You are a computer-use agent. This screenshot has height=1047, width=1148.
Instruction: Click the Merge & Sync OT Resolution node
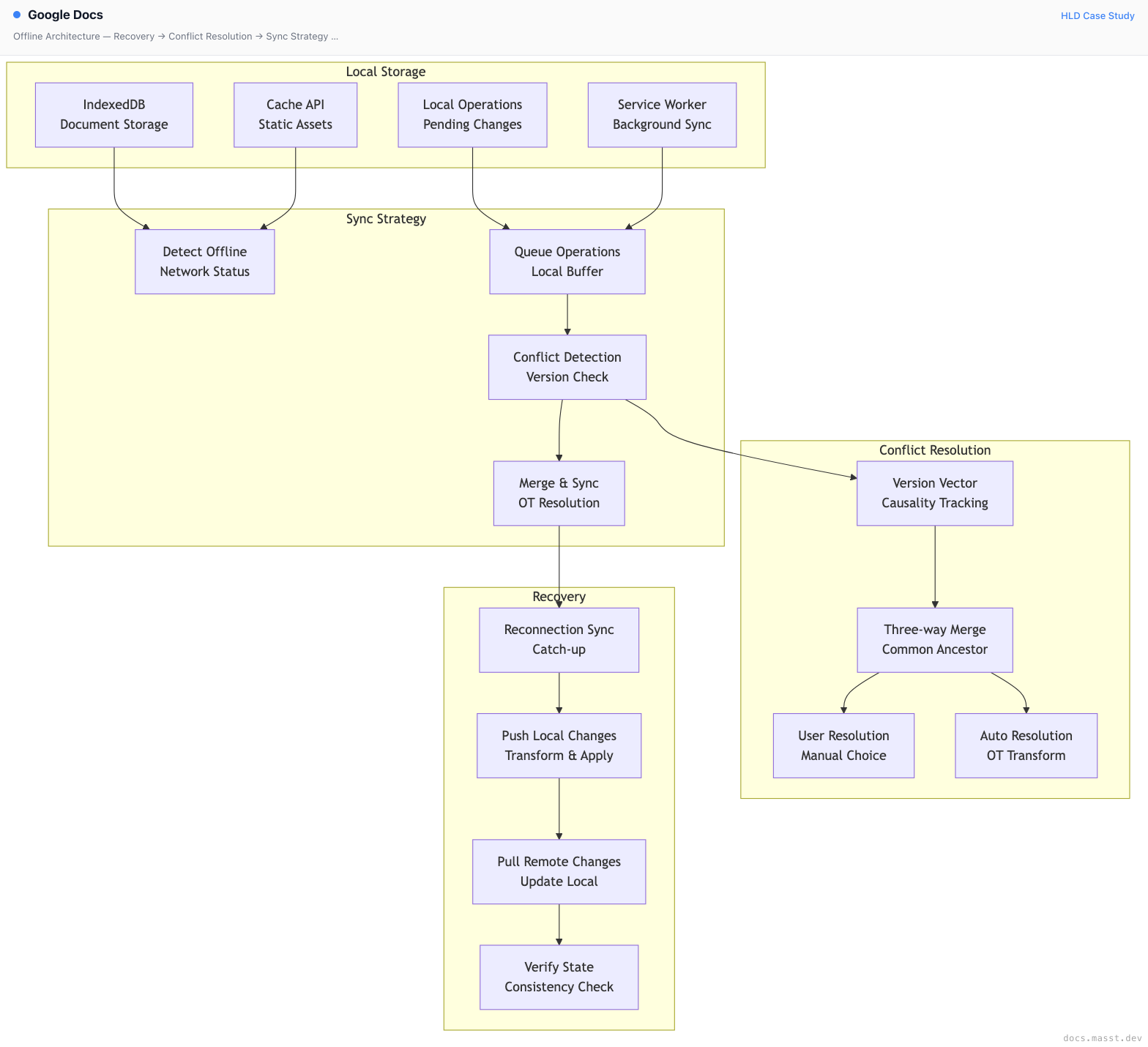pos(559,493)
